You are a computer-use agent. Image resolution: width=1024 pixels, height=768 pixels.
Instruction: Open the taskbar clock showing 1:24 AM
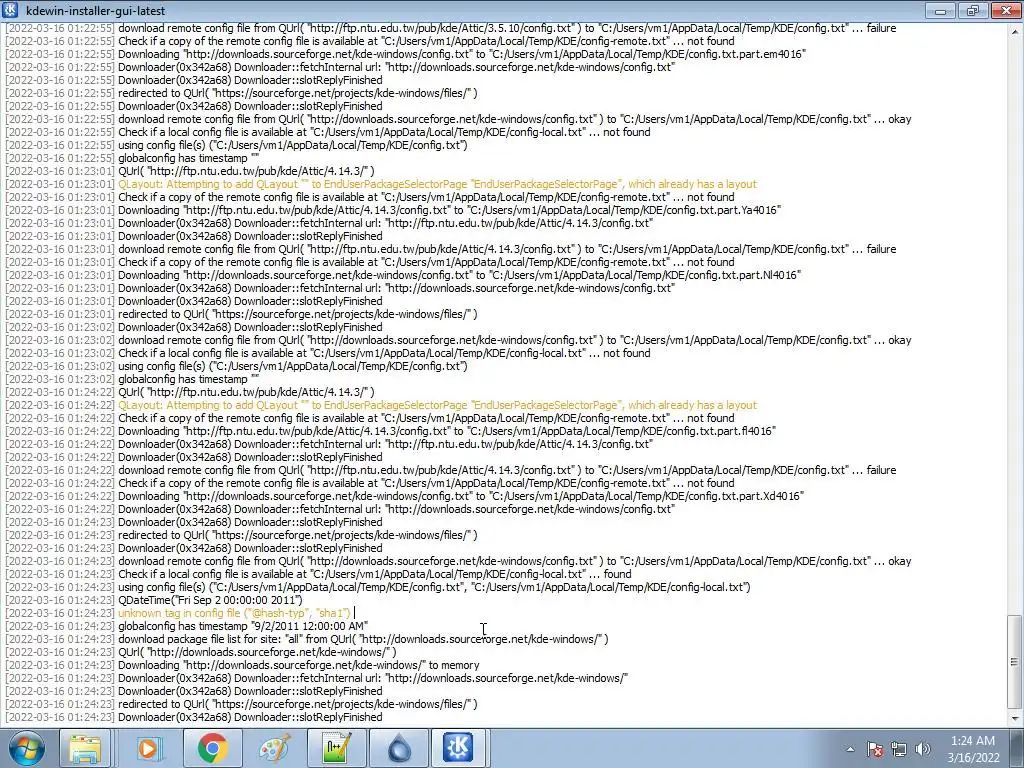[973, 749]
